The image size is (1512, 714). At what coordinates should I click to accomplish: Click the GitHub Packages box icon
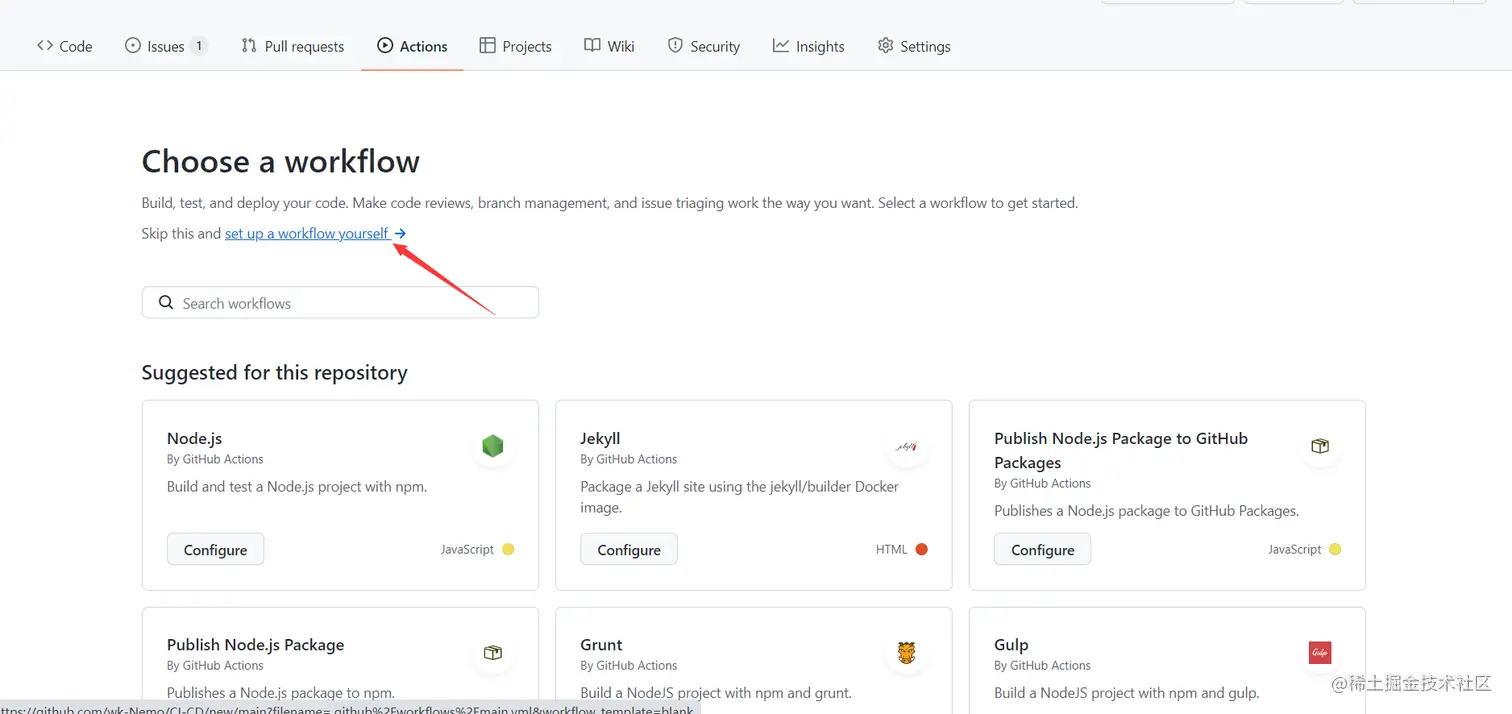[1320, 446]
